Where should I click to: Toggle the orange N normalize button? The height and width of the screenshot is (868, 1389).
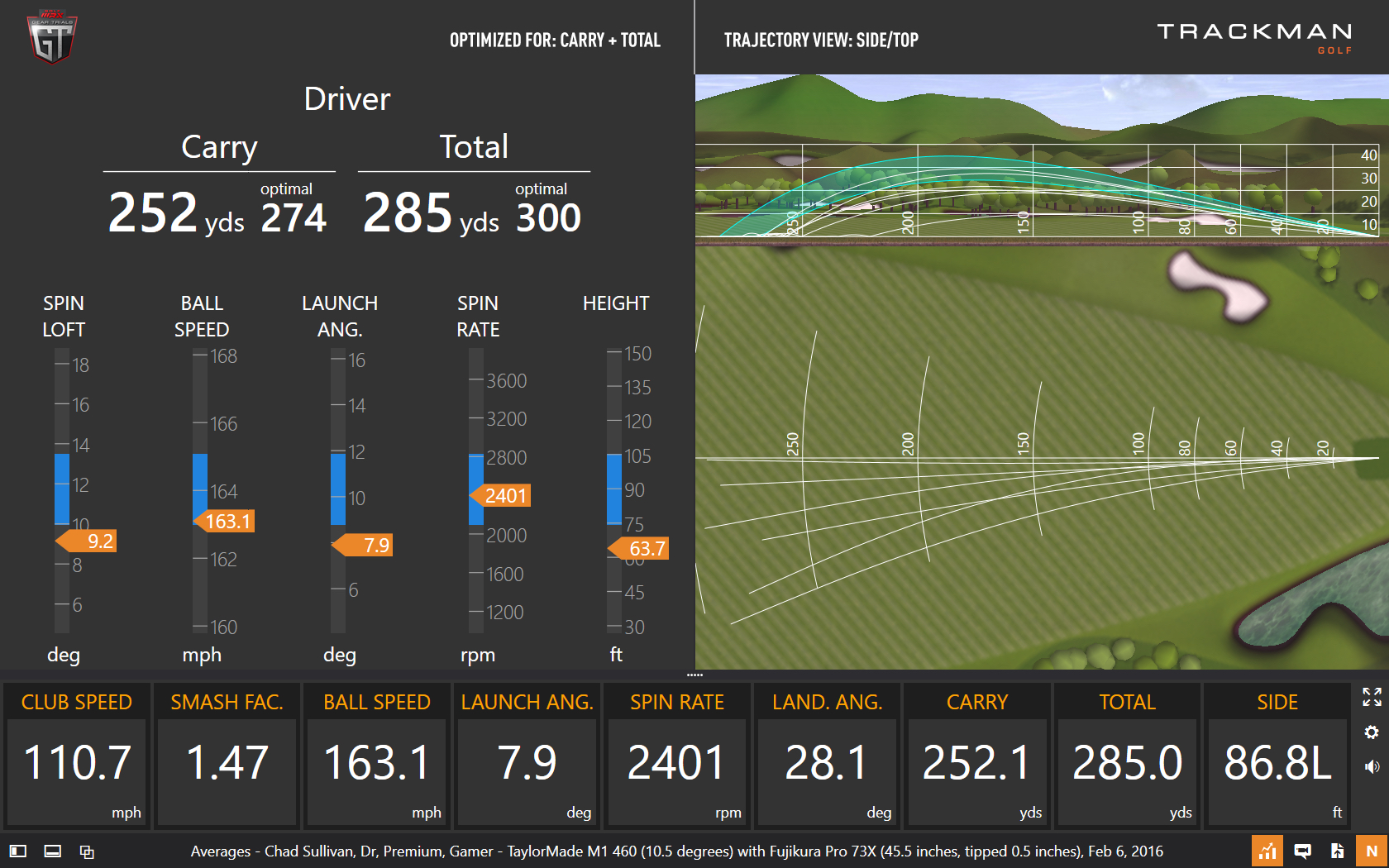[1372, 851]
